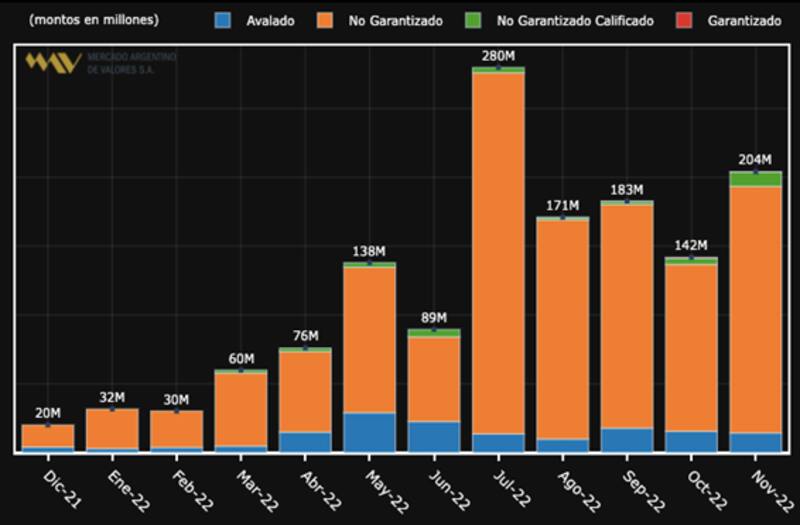800x525 pixels.
Task: Select the orange segment of Oct-22 bar
Action: (x=691, y=347)
